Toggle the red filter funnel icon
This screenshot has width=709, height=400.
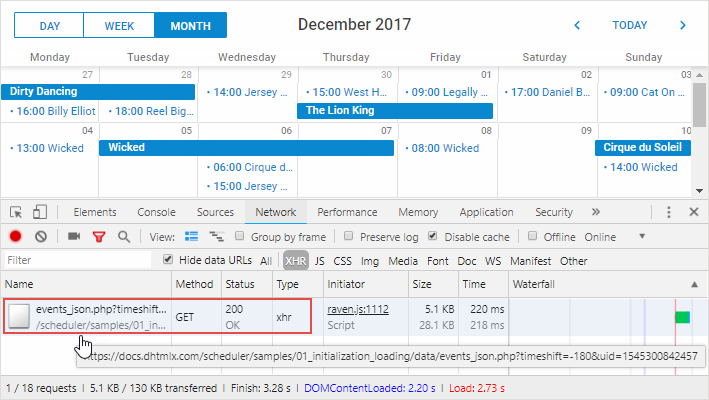click(x=99, y=237)
